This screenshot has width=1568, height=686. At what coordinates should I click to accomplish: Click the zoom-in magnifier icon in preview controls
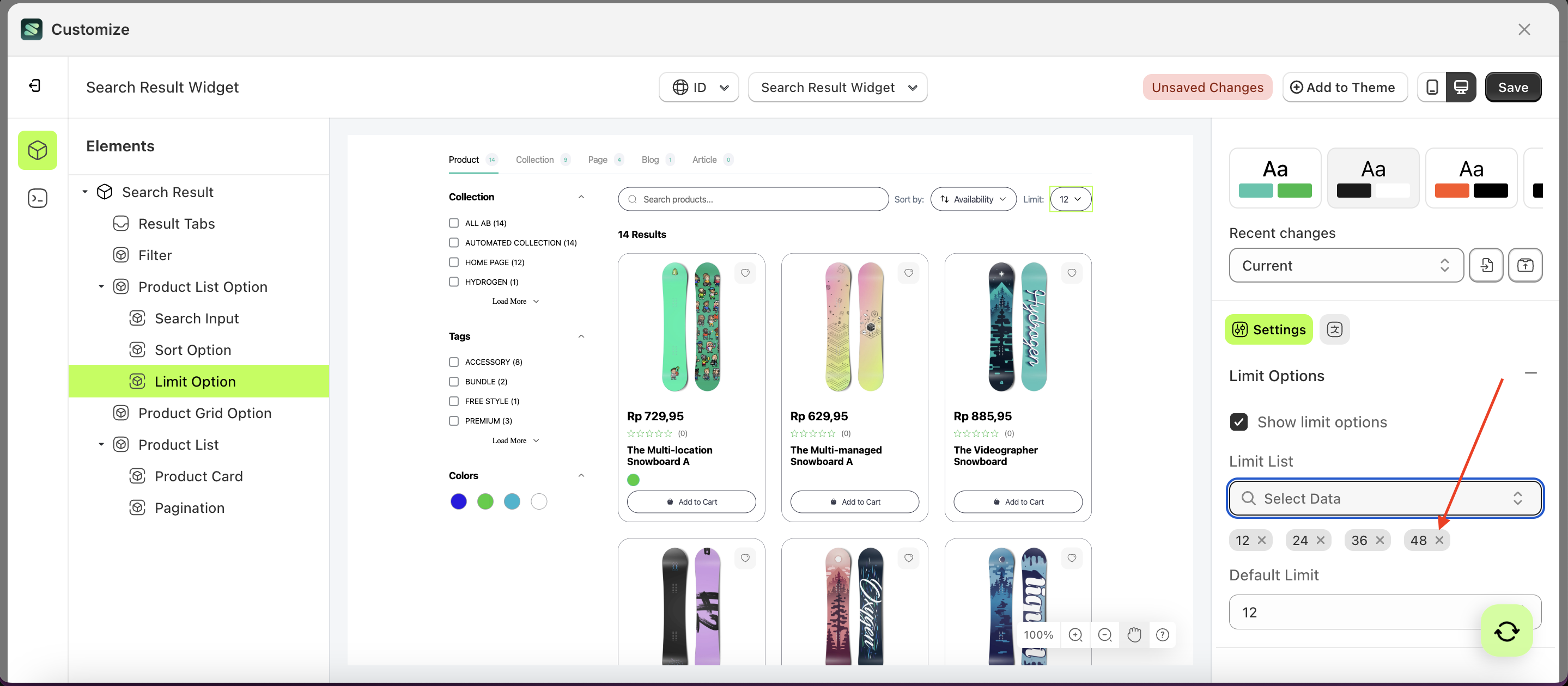[1075, 634]
